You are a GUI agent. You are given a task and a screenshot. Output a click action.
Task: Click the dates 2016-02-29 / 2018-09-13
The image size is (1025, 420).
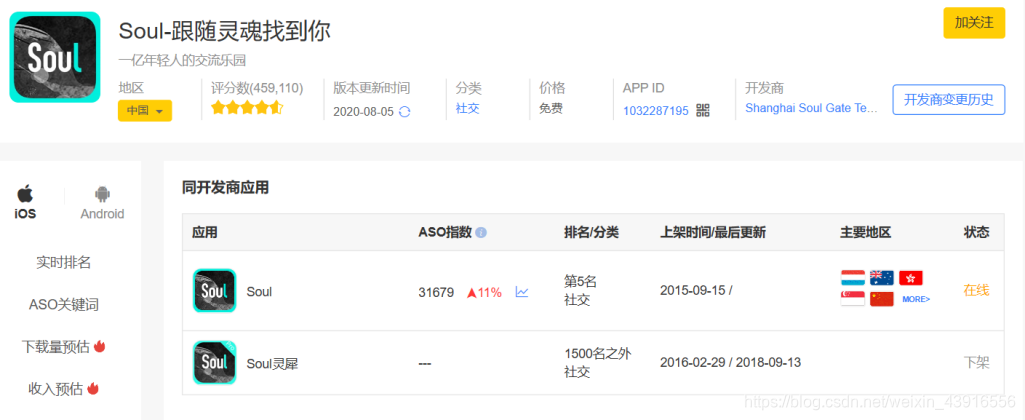click(x=730, y=362)
